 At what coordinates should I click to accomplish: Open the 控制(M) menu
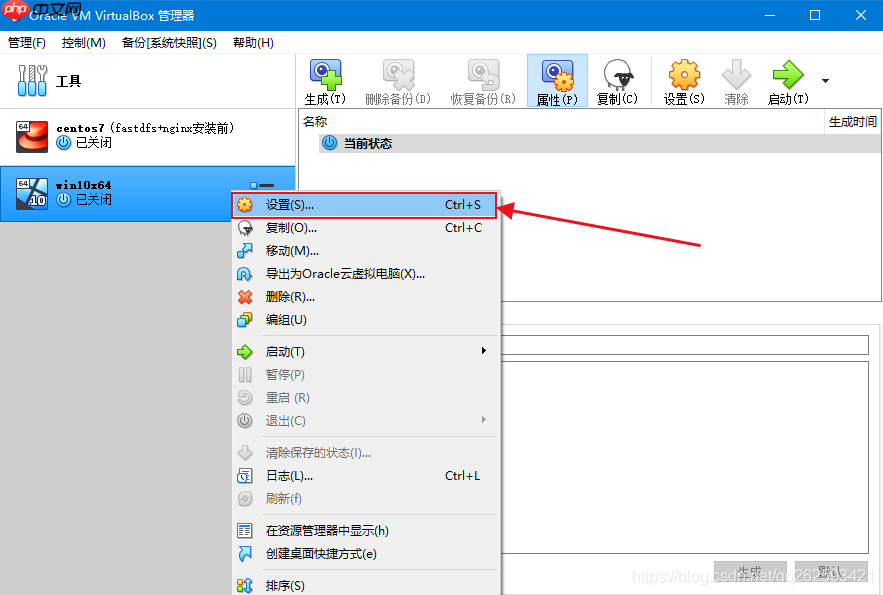tap(85, 42)
